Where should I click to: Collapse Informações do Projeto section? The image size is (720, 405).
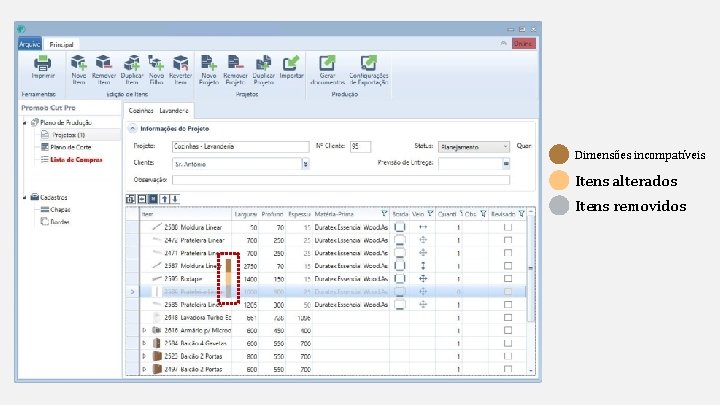click(132, 129)
